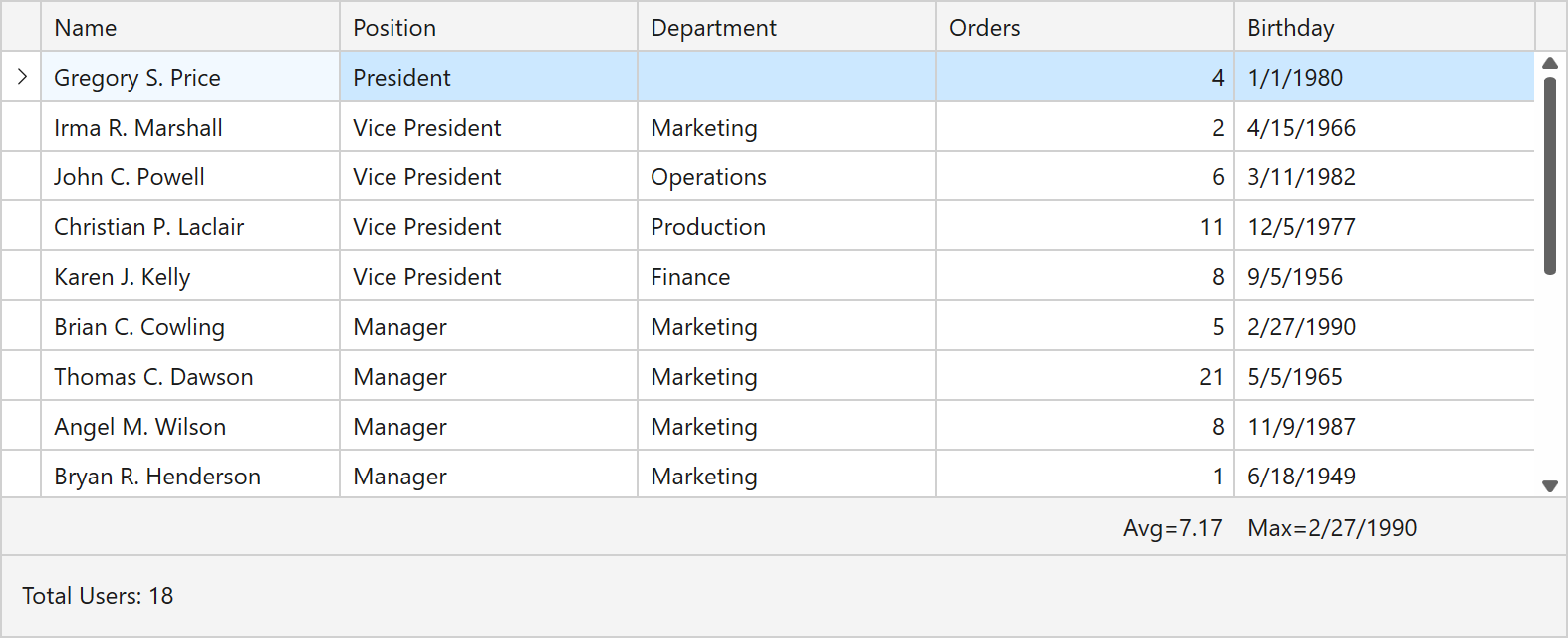Select the Thomas C. Dawson row name
1568x638 pixels.
click(153, 377)
